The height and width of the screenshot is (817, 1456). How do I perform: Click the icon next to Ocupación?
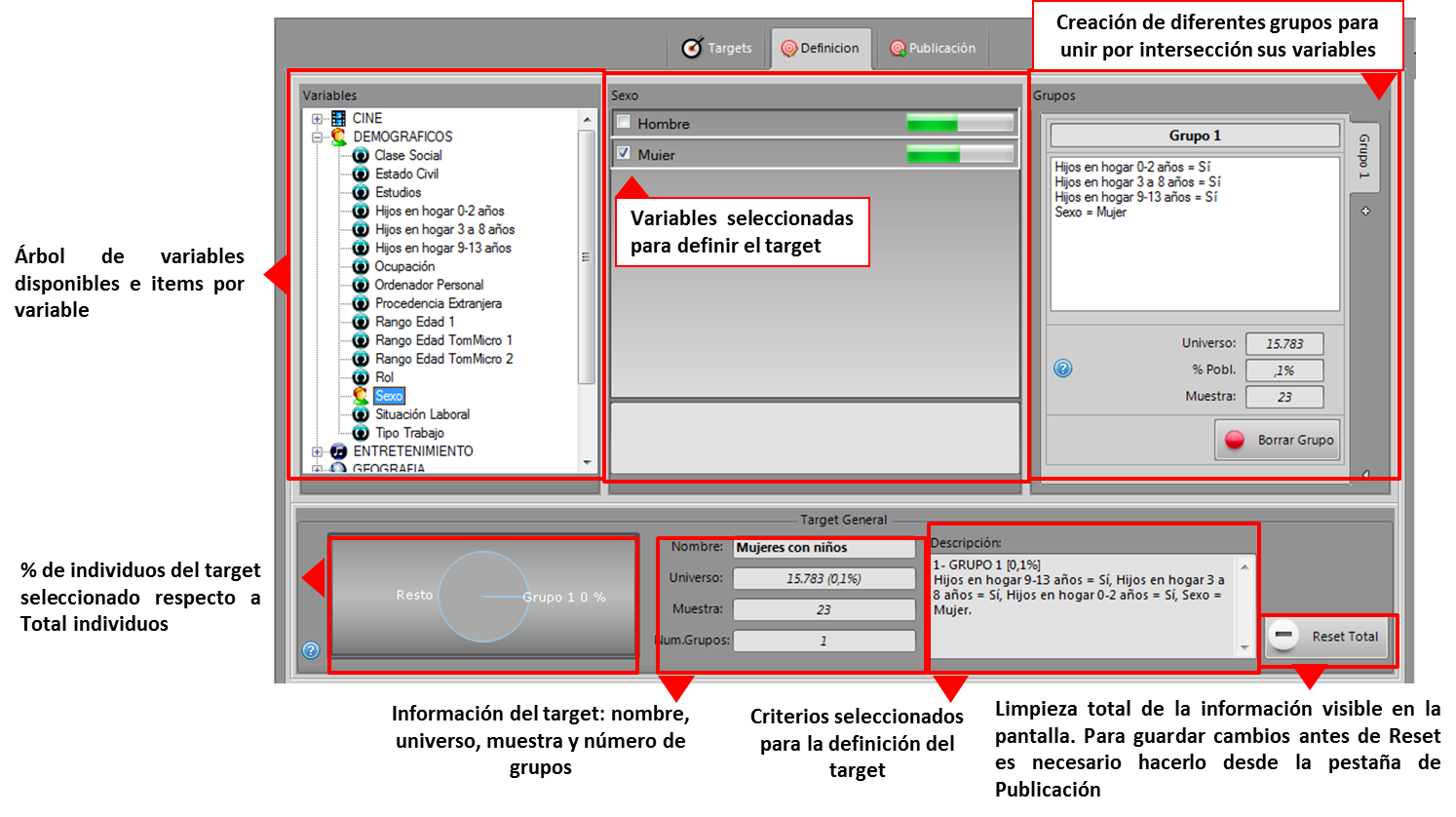361,266
